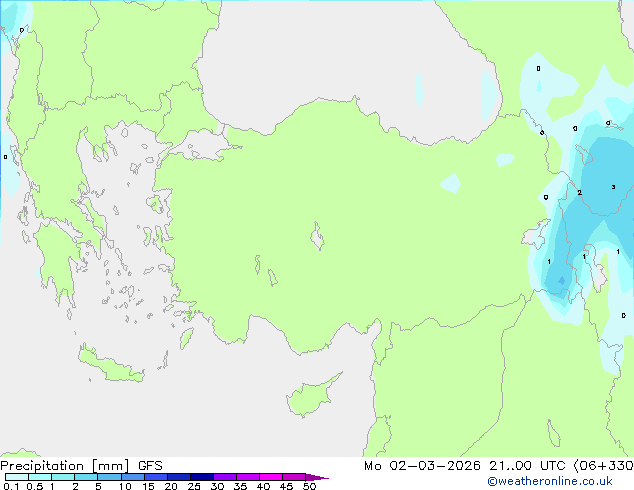Click the legend label '25'
This screenshot has height=490, width=634.
point(194,486)
